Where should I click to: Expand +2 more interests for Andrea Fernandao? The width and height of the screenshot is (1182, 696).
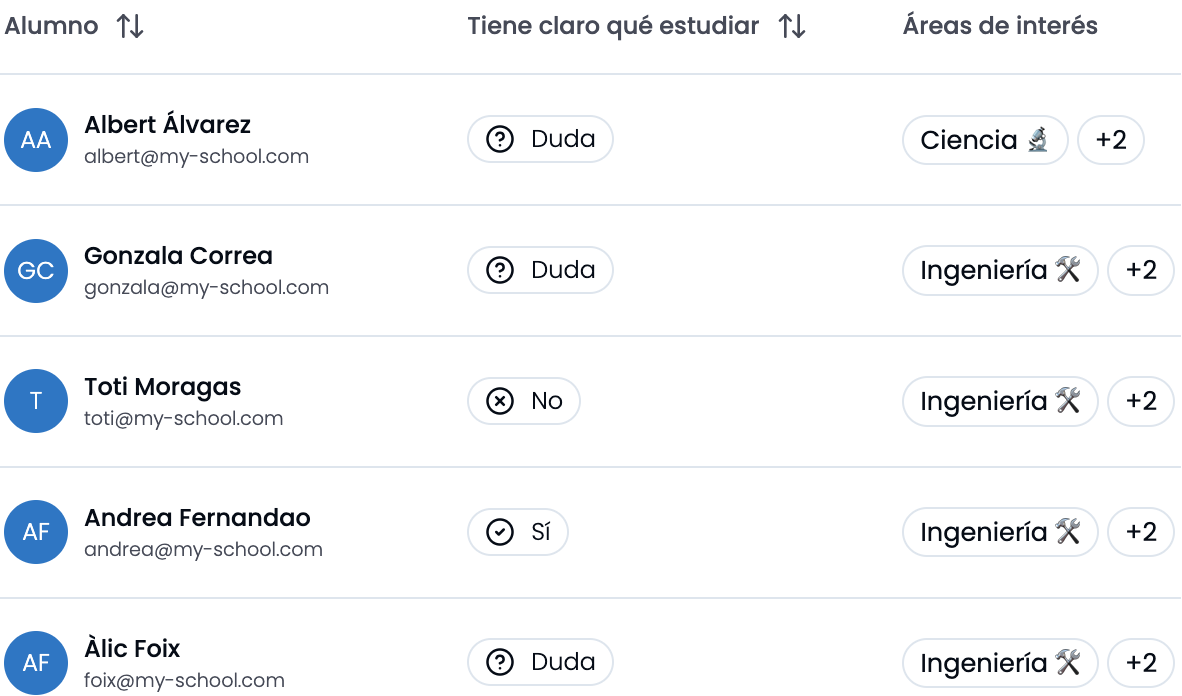tap(1141, 532)
